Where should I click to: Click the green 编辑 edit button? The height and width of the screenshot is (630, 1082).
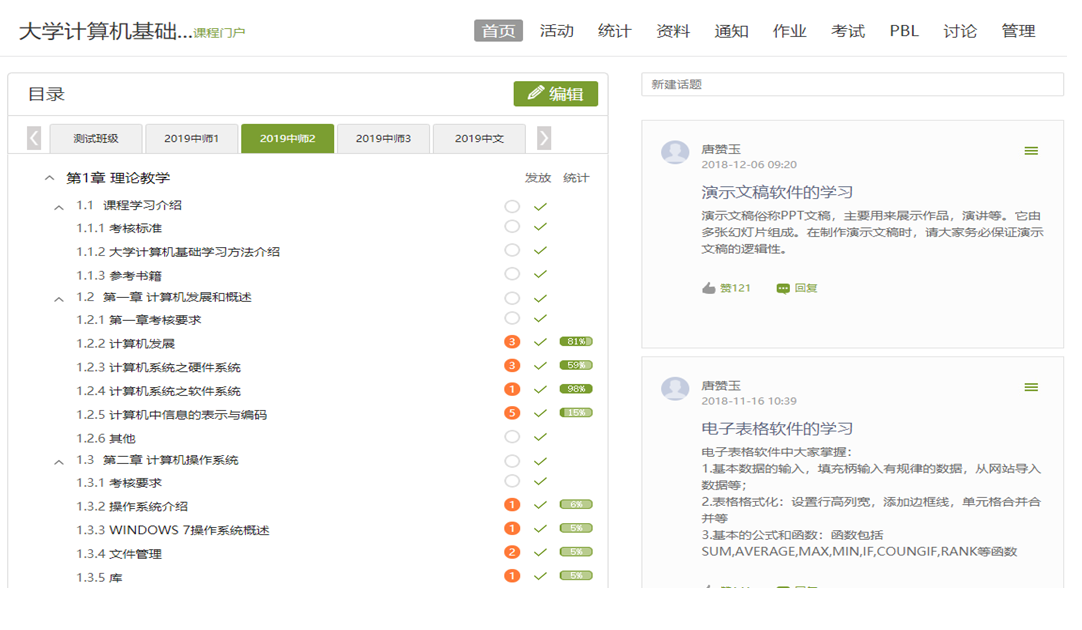pyautogui.click(x=555, y=94)
